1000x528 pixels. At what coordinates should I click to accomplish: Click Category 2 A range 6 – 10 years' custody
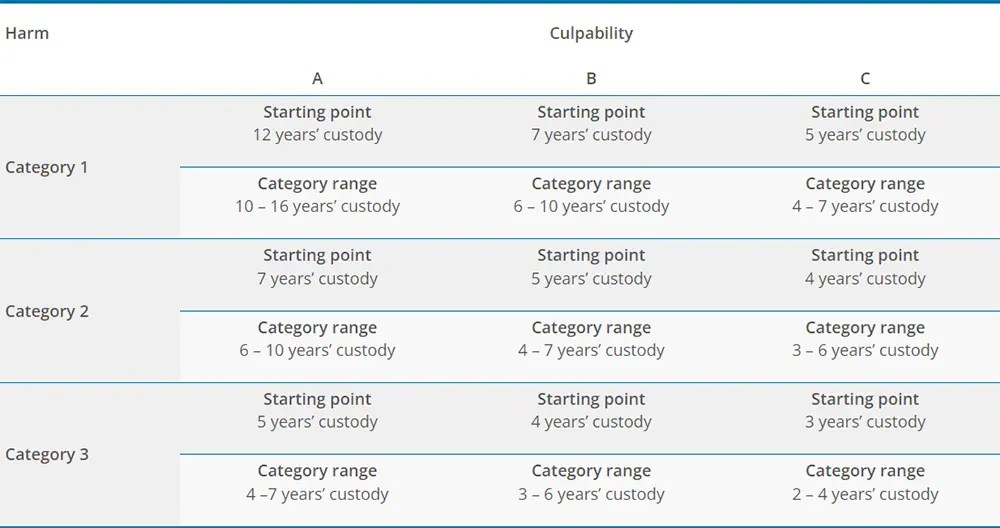317,350
